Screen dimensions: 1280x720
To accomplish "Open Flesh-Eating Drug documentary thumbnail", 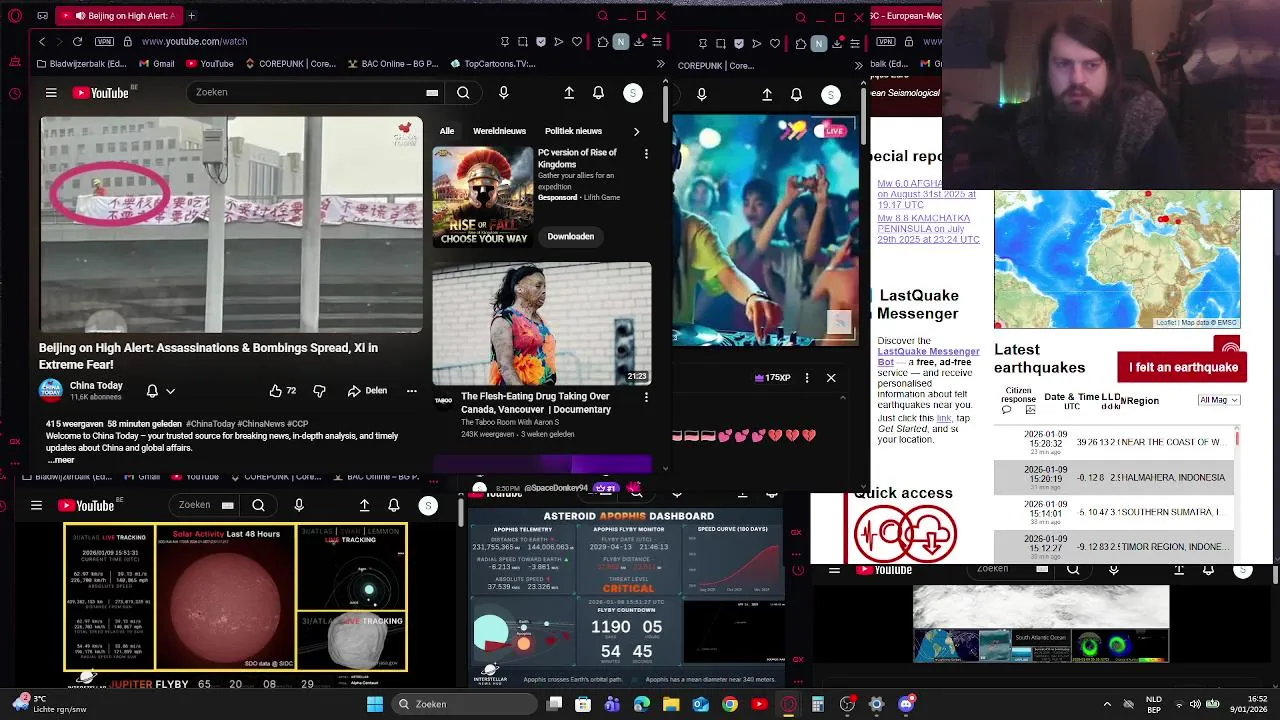I will tap(541, 324).
